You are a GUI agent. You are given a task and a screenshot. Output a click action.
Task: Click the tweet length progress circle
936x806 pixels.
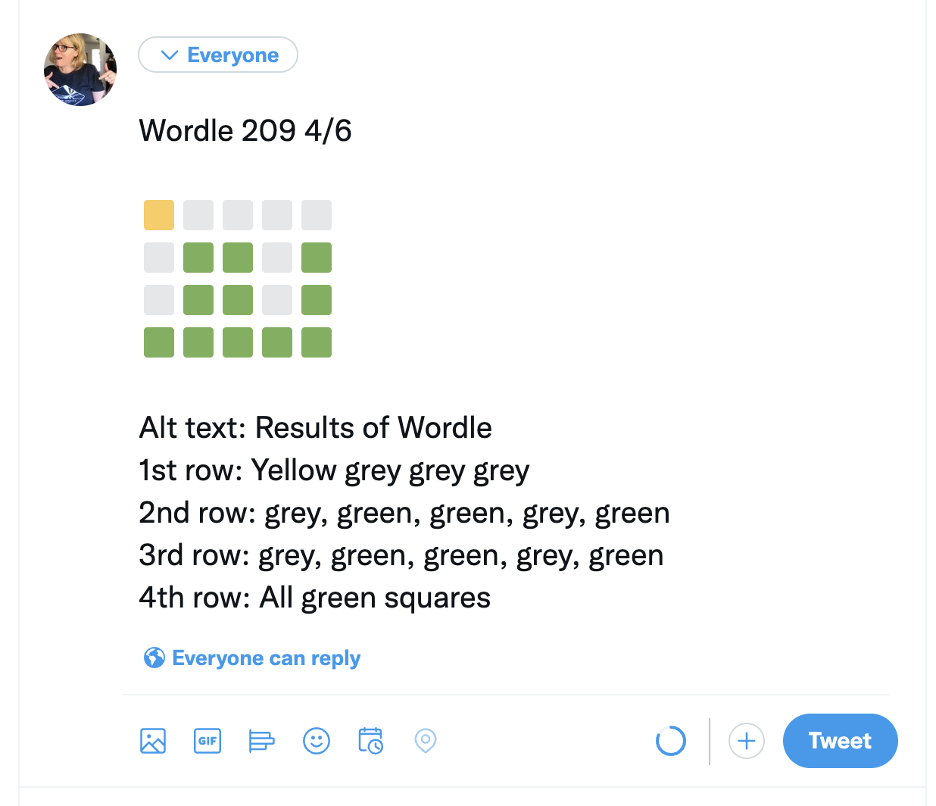click(x=670, y=741)
